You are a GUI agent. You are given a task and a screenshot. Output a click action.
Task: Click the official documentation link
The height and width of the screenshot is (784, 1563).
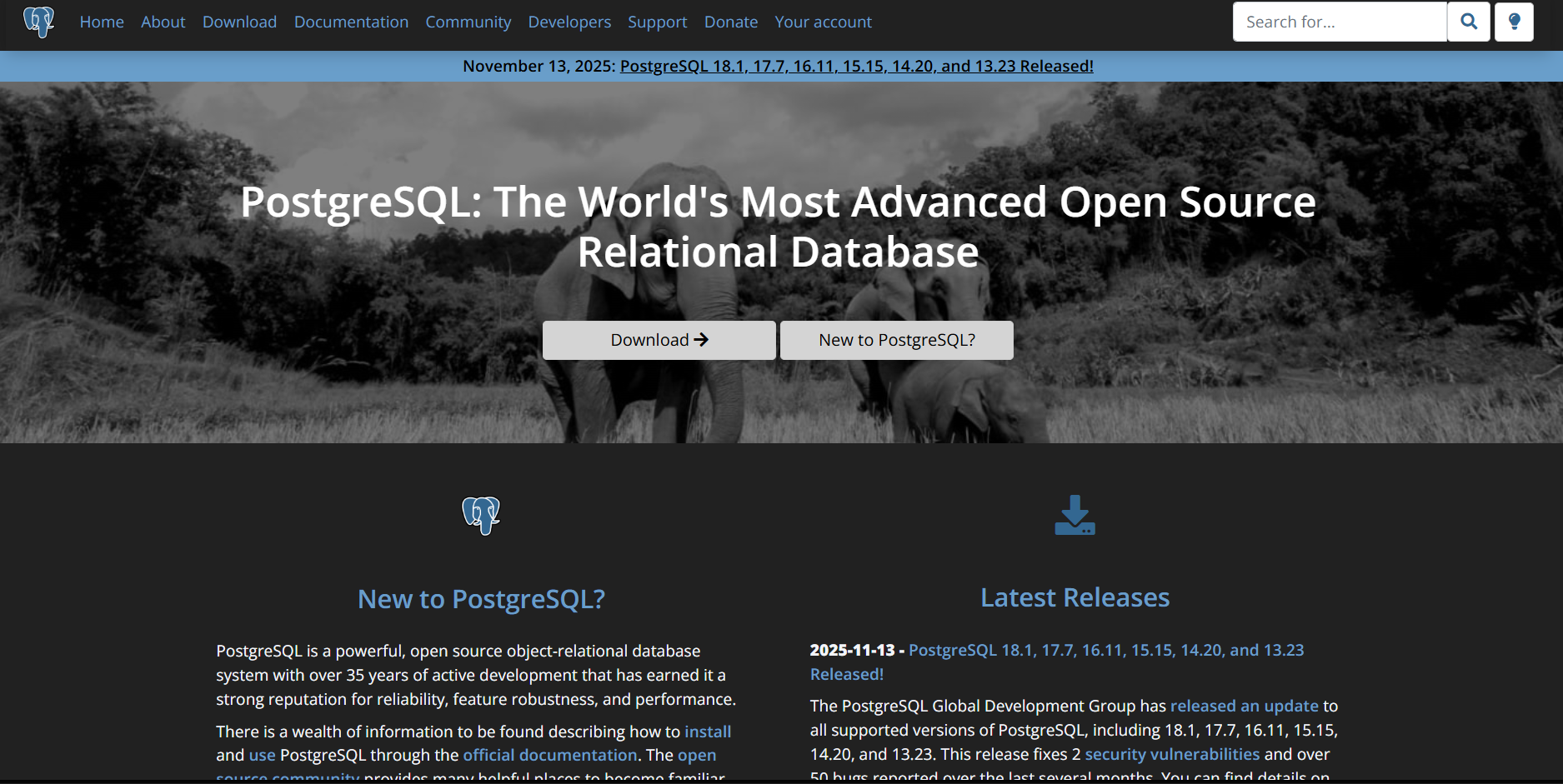(549, 755)
